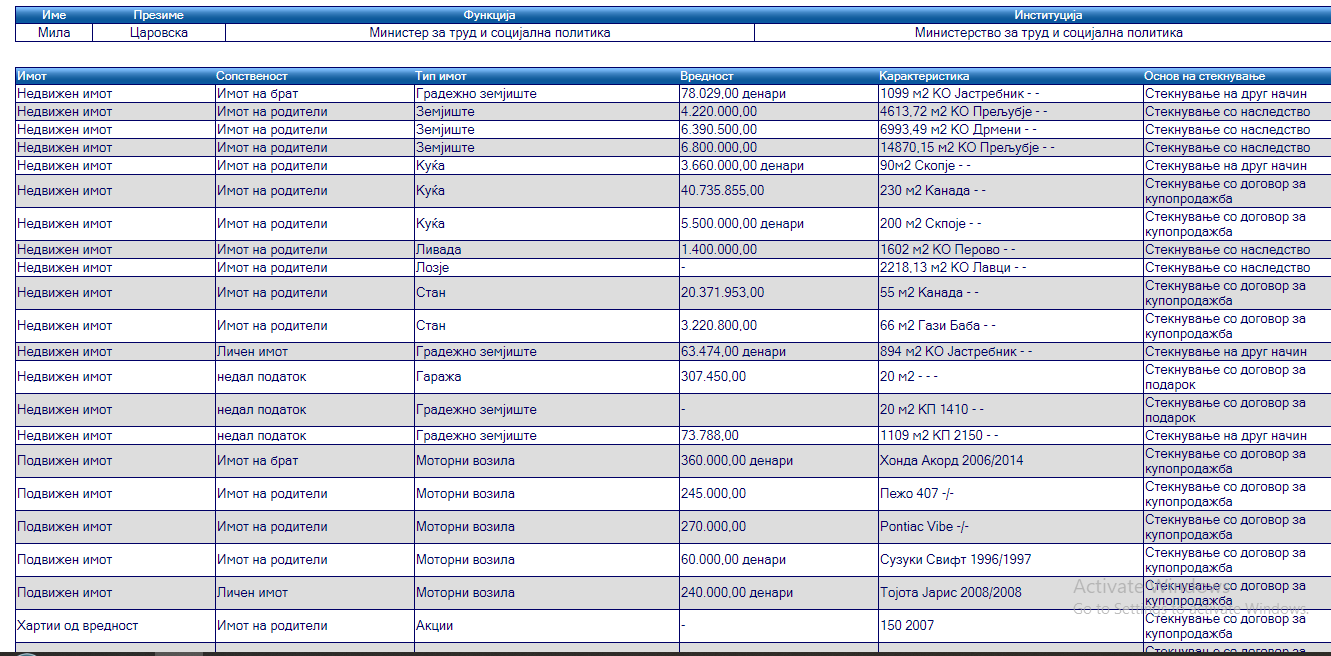Click the Хонда Акорд 2006/2014 cell
The width and height of the screenshot is (1331, 656).
[x=950, y=461]
